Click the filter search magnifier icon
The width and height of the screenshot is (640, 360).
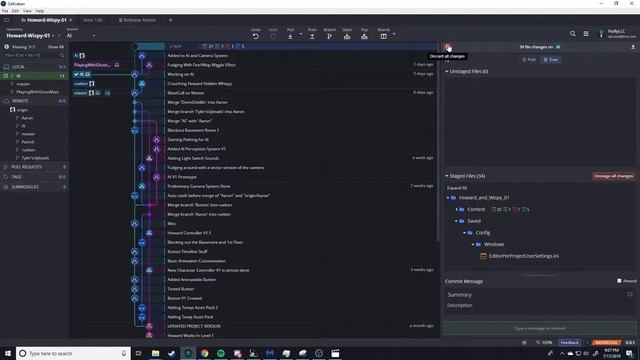[x=62, y=55]
